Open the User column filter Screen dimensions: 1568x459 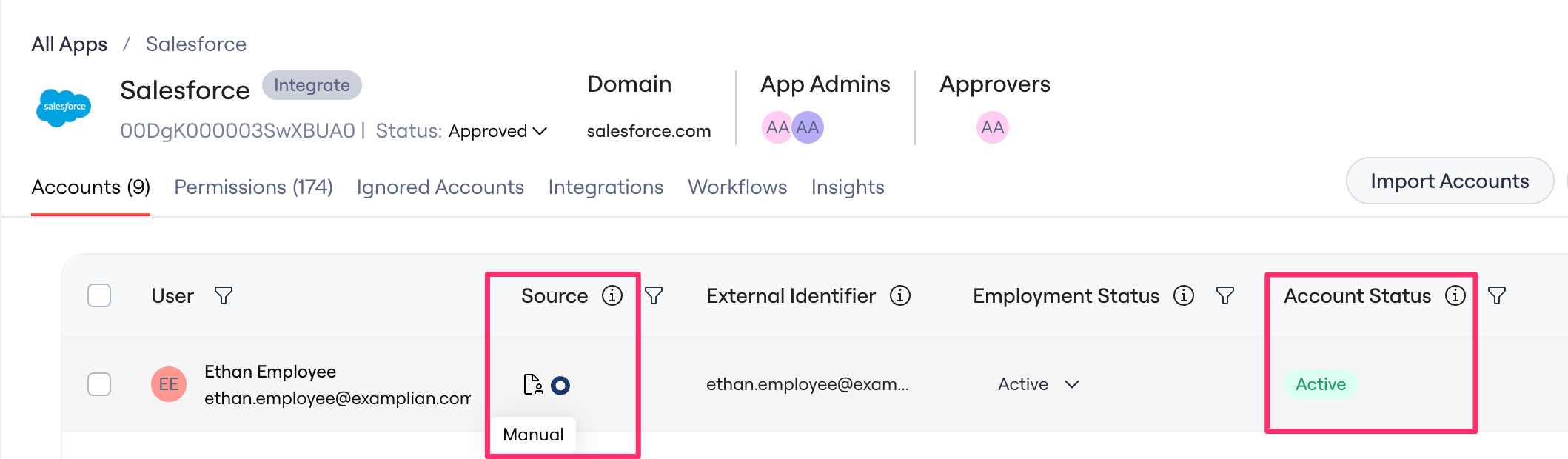223,295
